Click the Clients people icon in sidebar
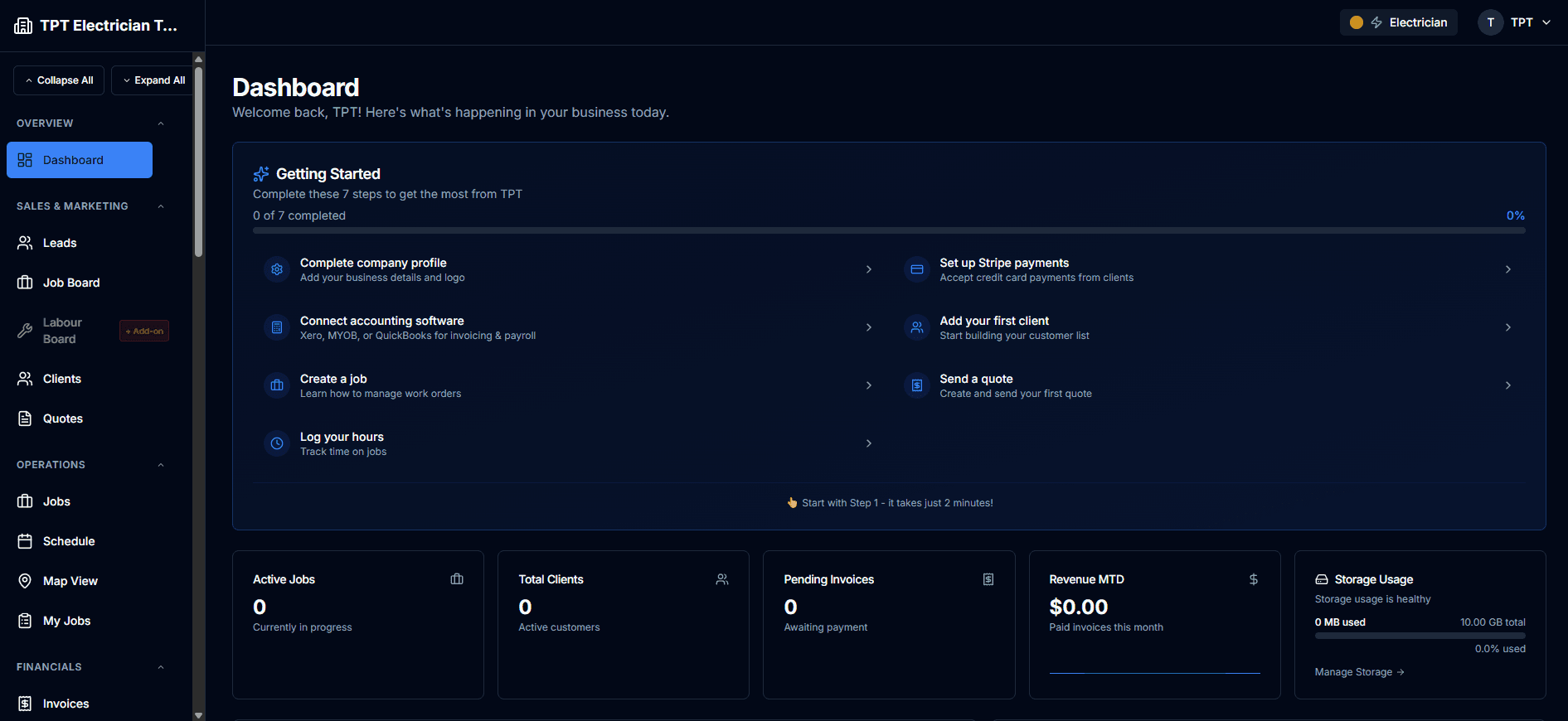The width and height of the screenshot is (1568, 721). click(25, 379)
